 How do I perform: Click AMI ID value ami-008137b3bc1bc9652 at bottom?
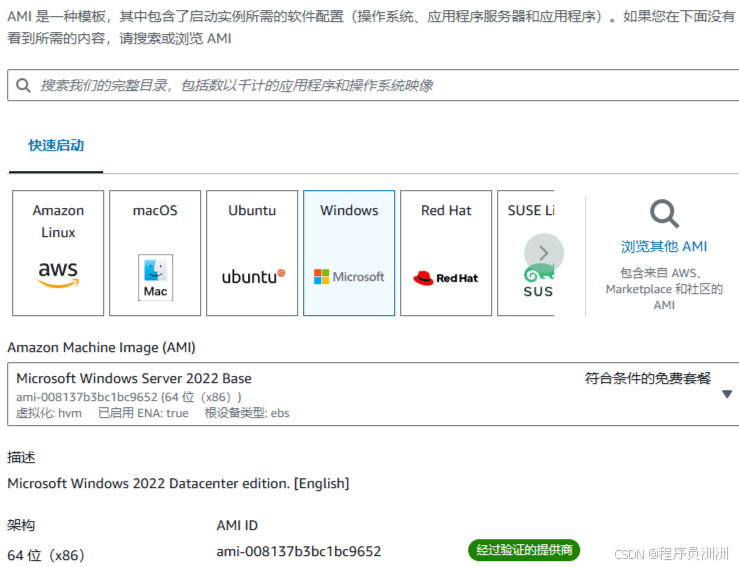(x=298, y=551)
